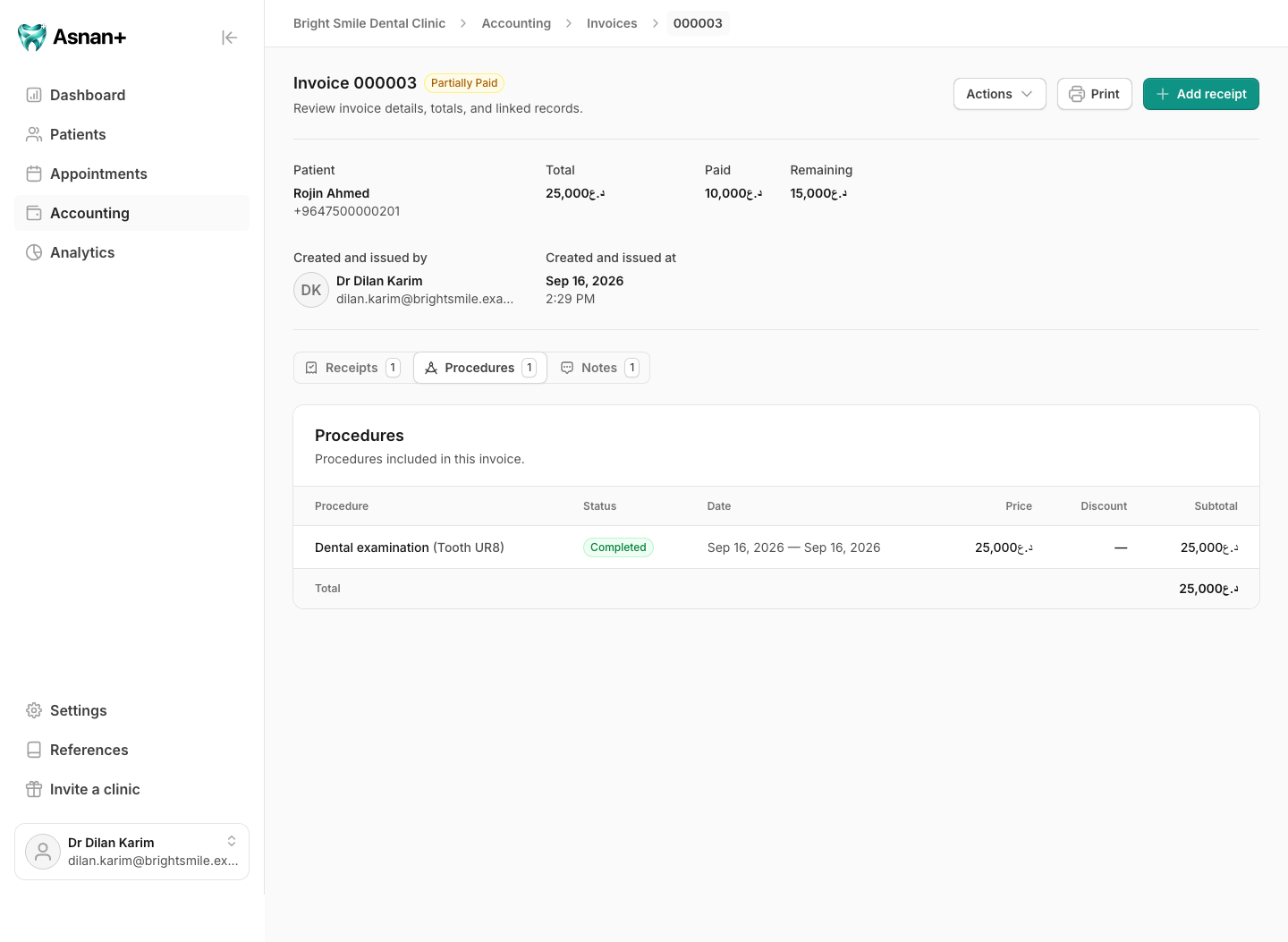Image resolution: width=1288 pixels, height=942 pixels.
Task: Go to Patients in the sidebar
Action: [x=131, y=134]
